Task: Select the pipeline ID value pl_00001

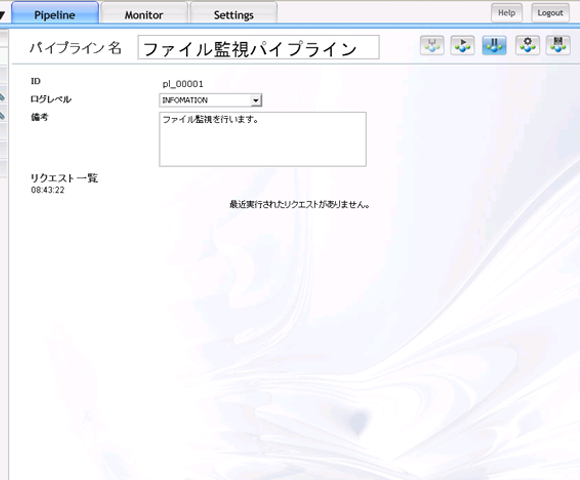Action: pos(183,84)
